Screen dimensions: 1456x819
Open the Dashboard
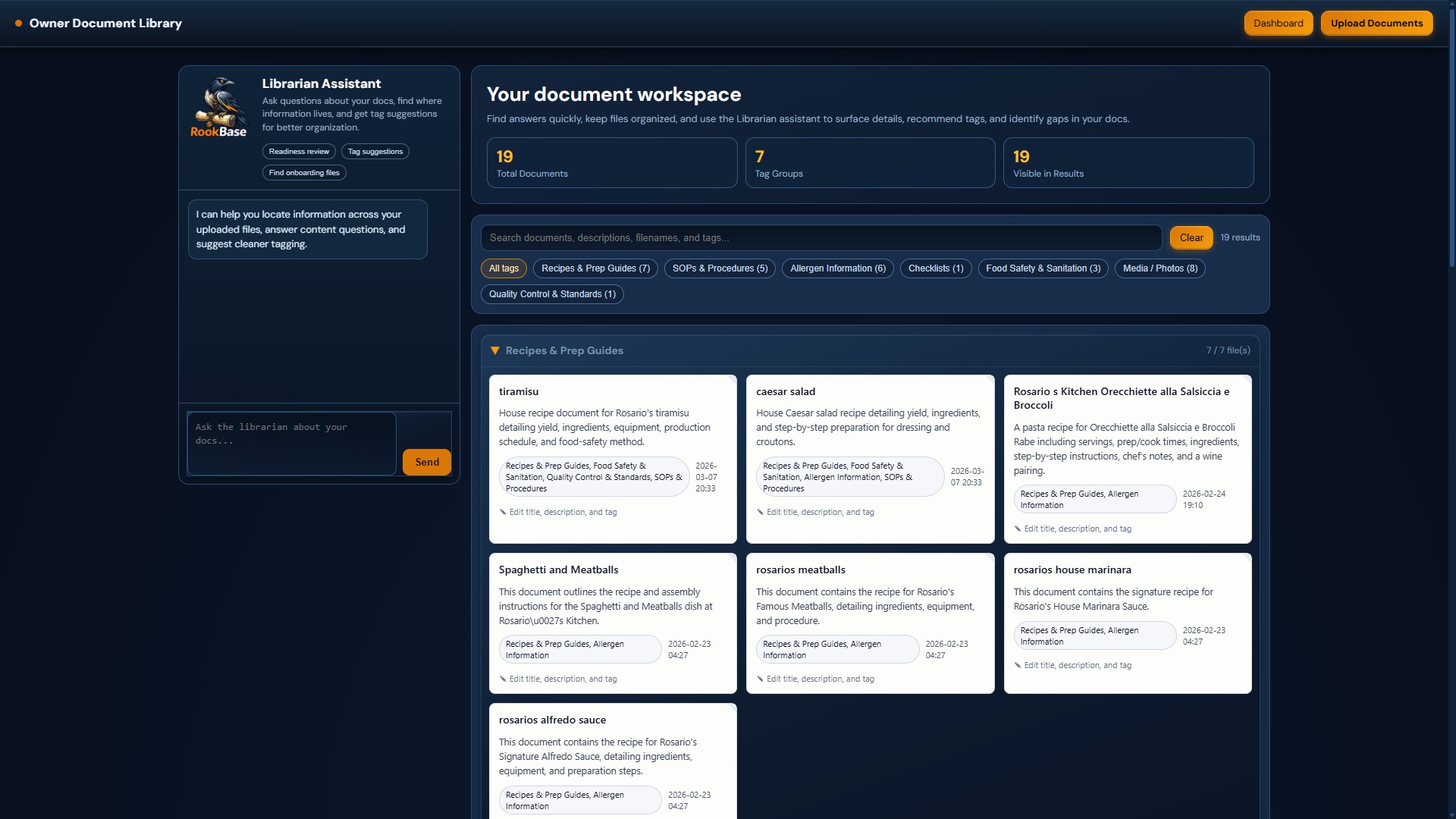(x=1278, y=23)
